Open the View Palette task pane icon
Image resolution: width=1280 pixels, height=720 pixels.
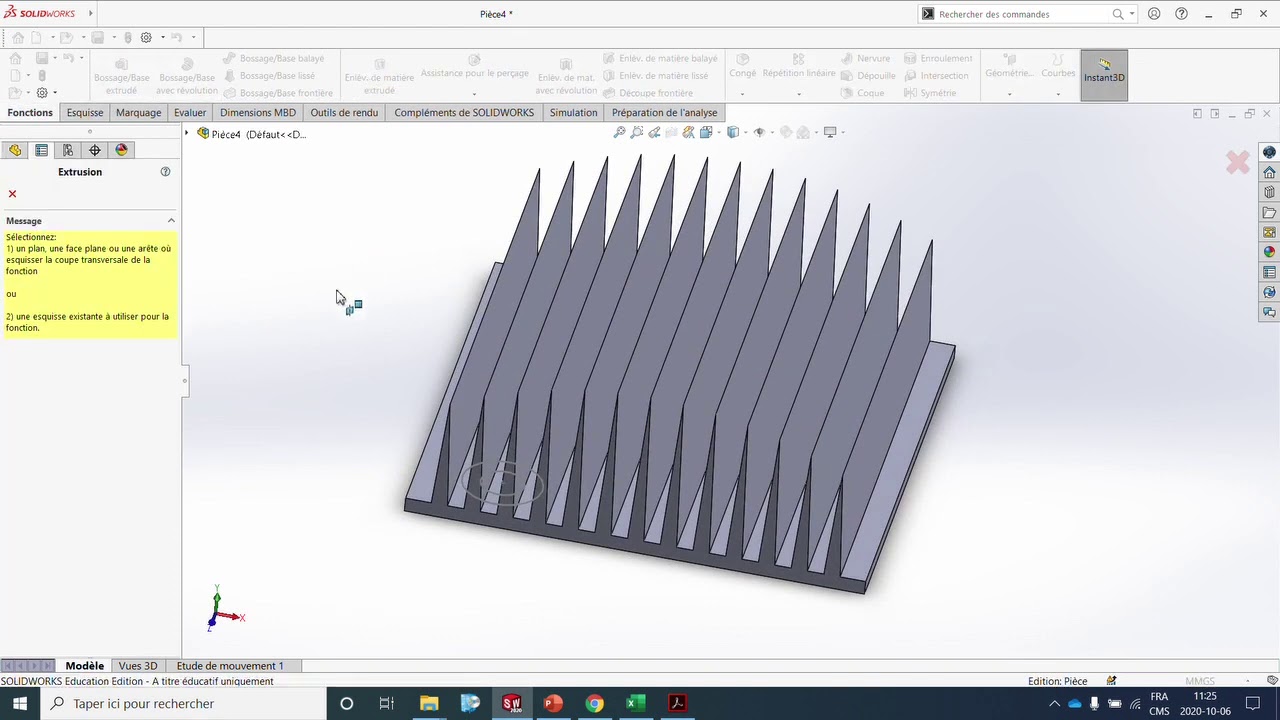coord(1269,233)
